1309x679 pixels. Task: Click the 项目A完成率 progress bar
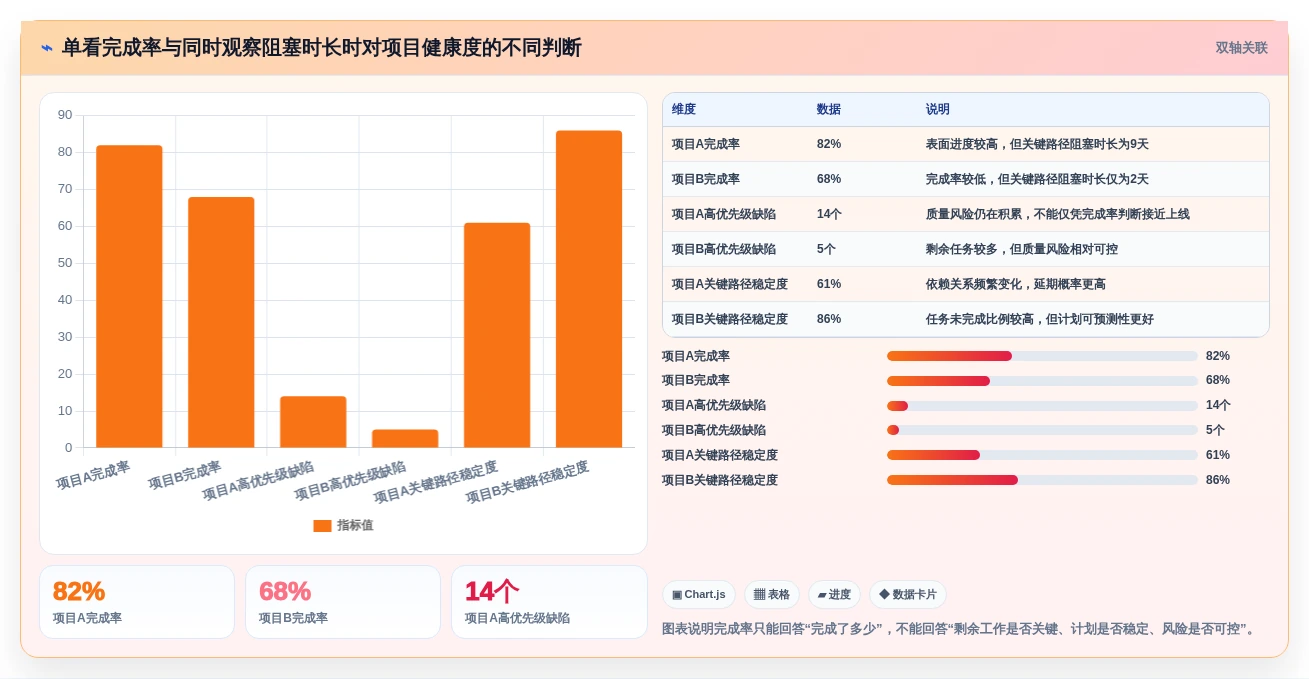[1042, 356]
